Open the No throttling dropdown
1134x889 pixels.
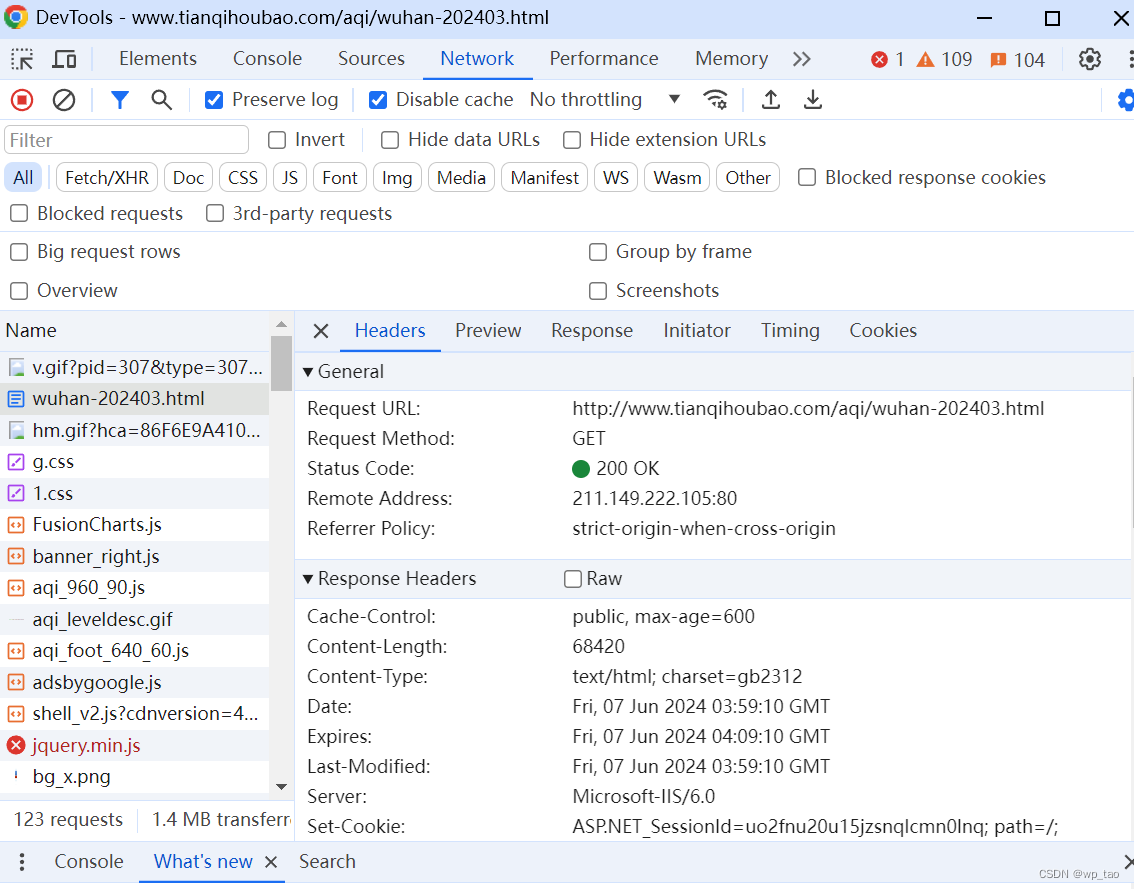(x=605, y=100)
